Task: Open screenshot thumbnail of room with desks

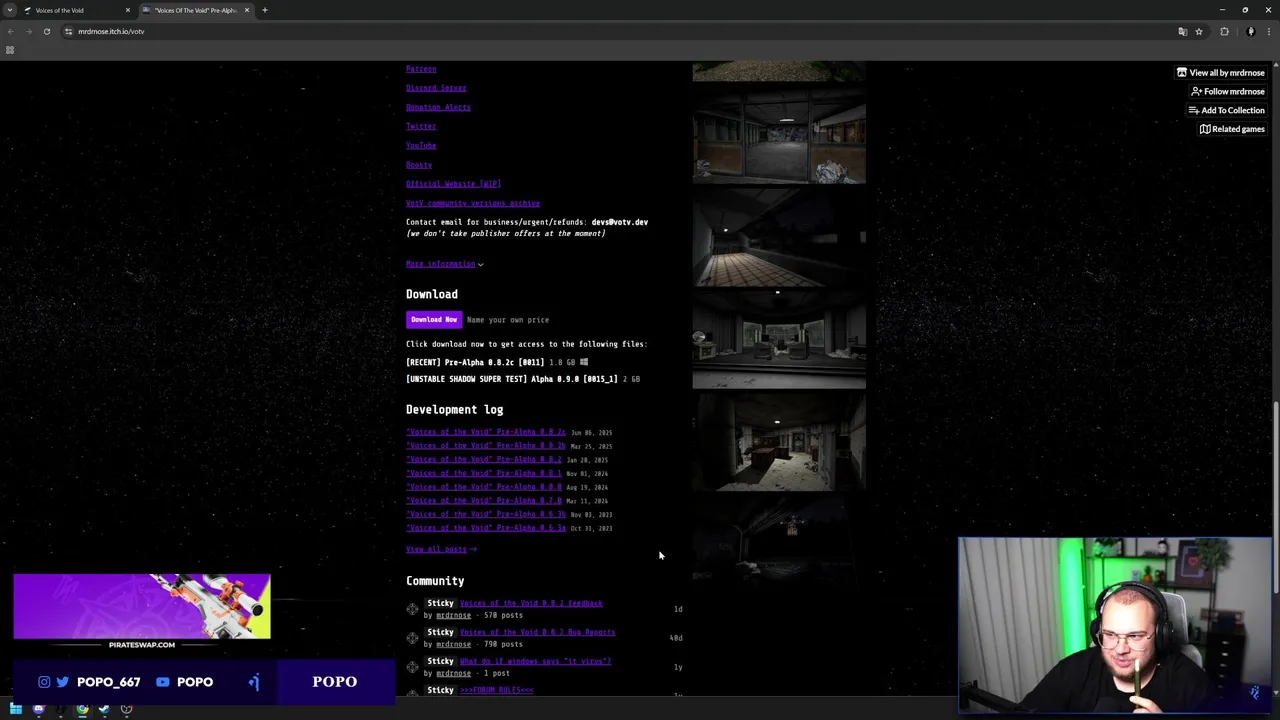Action: 779,340
